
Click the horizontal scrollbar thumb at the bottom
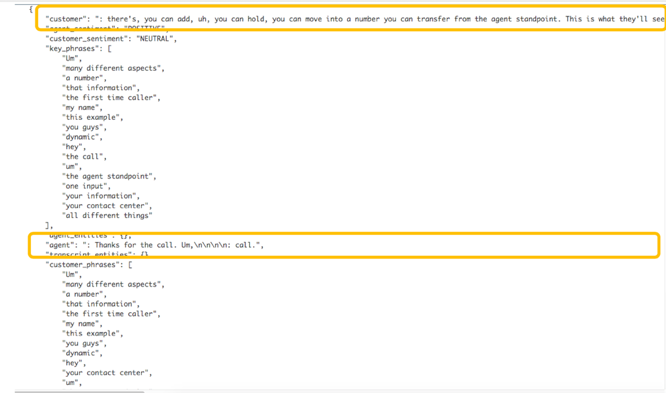coord(80,391)
